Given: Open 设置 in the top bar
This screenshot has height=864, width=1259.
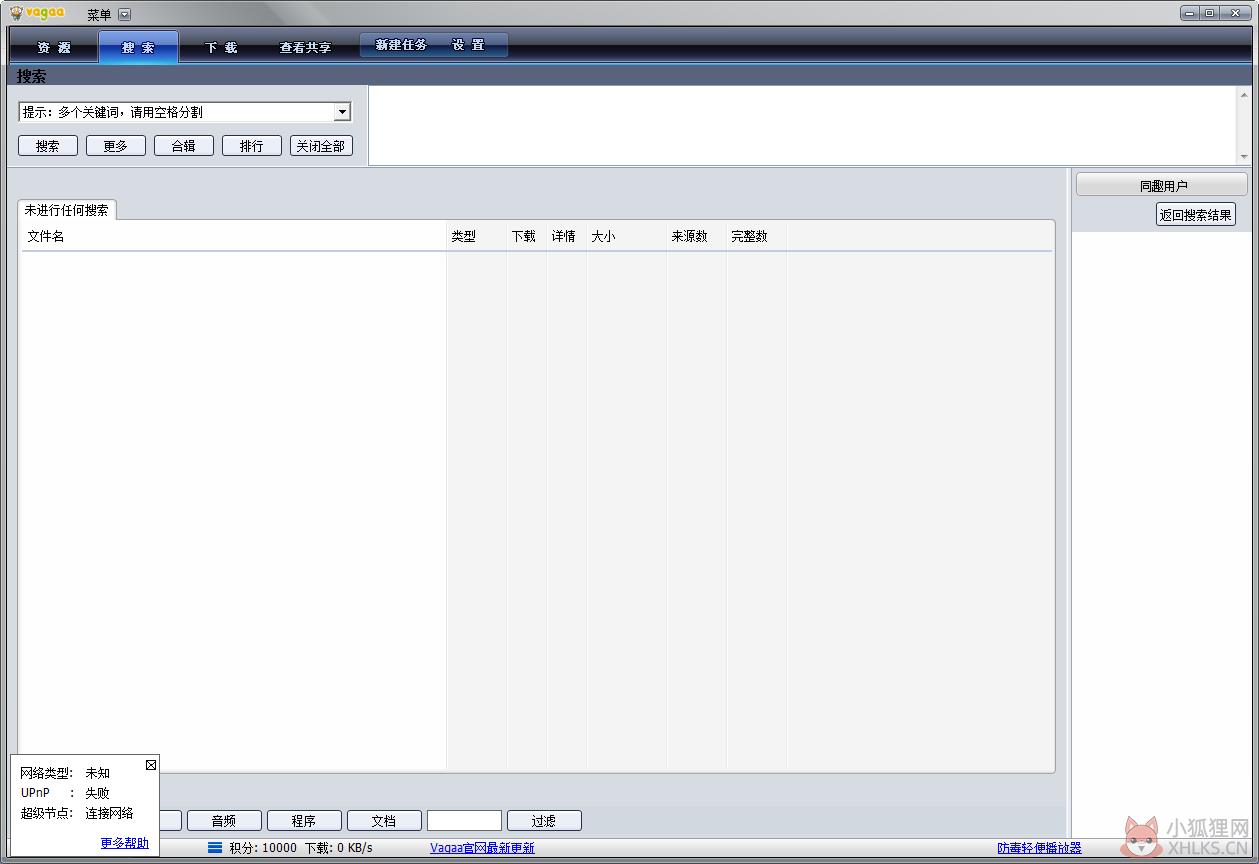Looking at the screenshot, I should coord(468,45).
